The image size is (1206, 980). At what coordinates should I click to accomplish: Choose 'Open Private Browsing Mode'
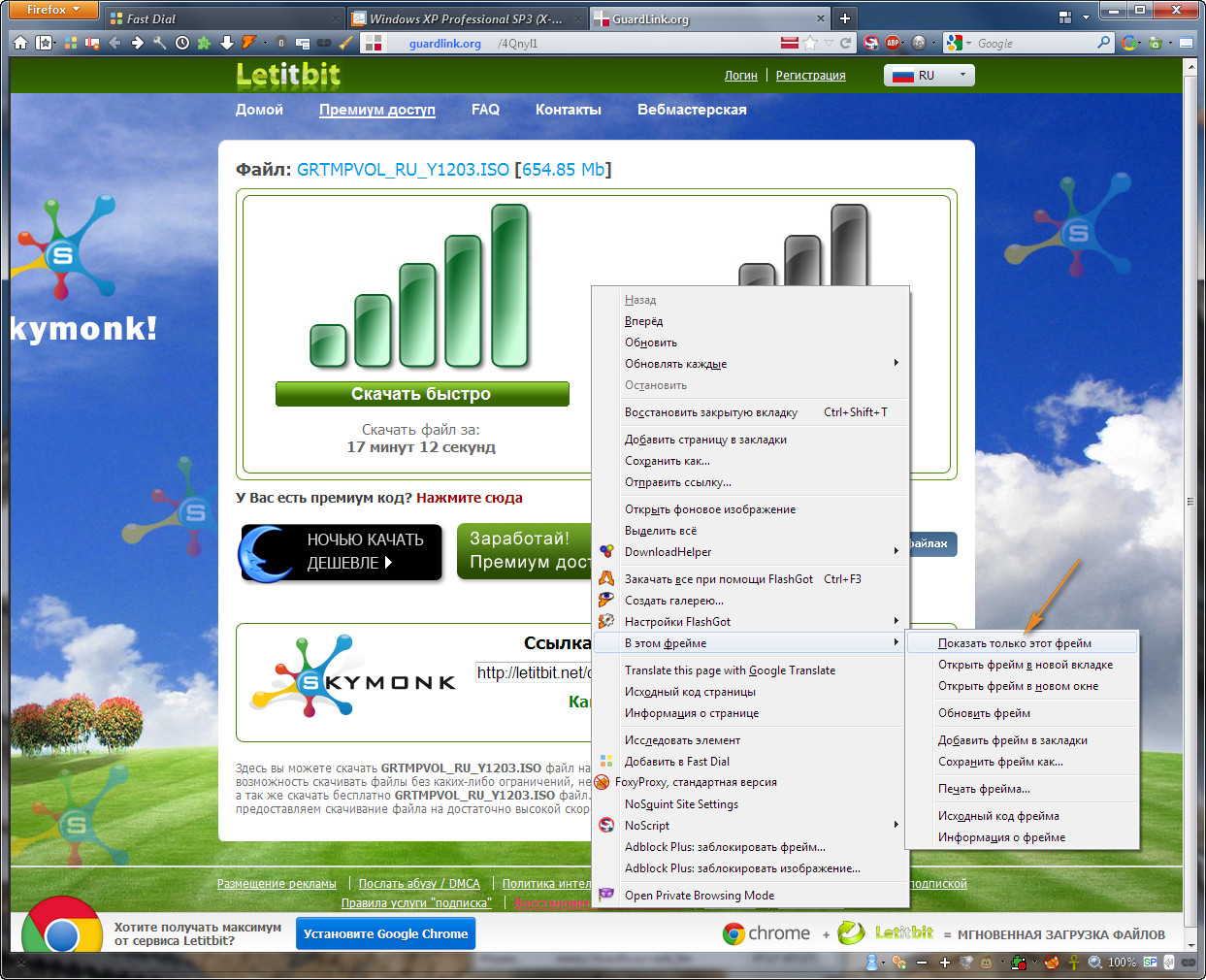[x=752, y=896]
